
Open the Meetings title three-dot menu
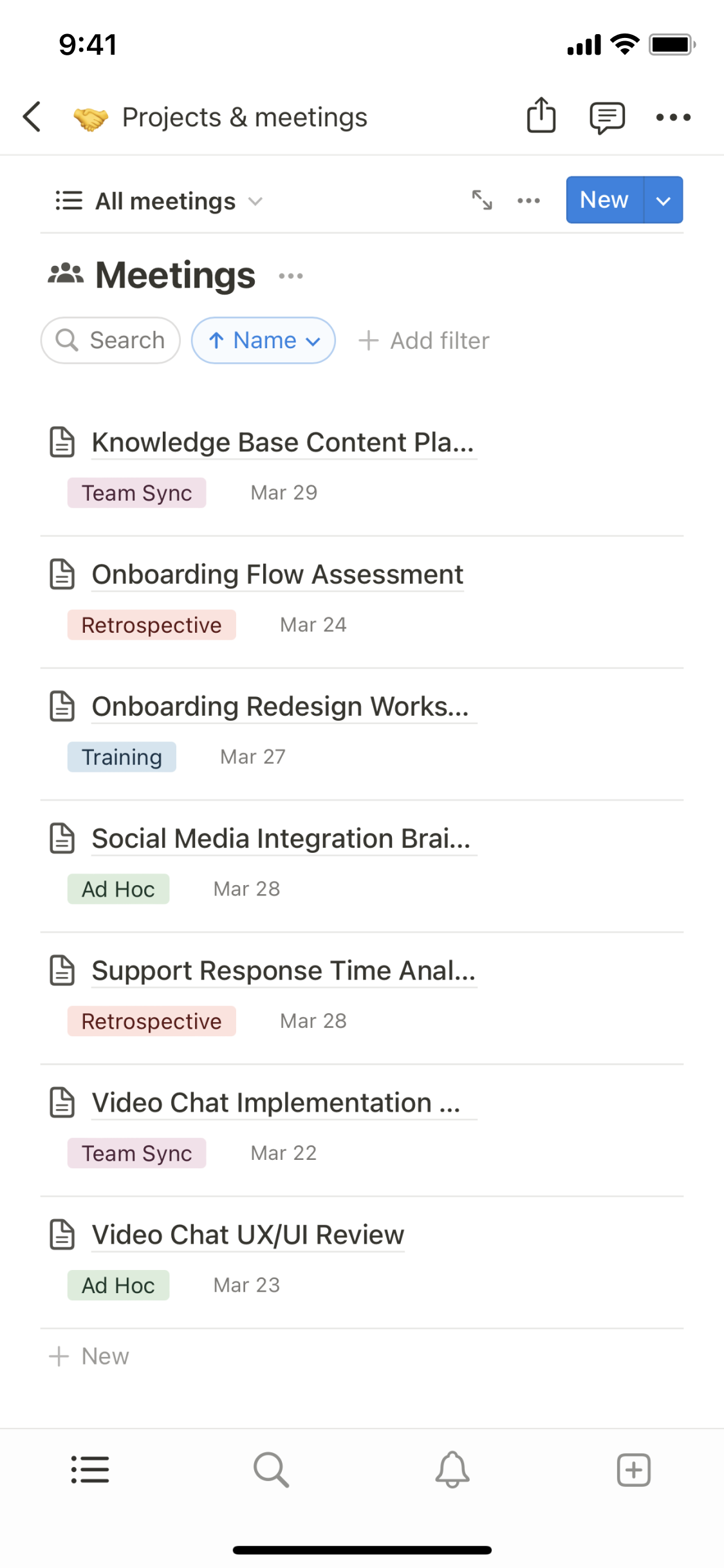tap(291, 276)
